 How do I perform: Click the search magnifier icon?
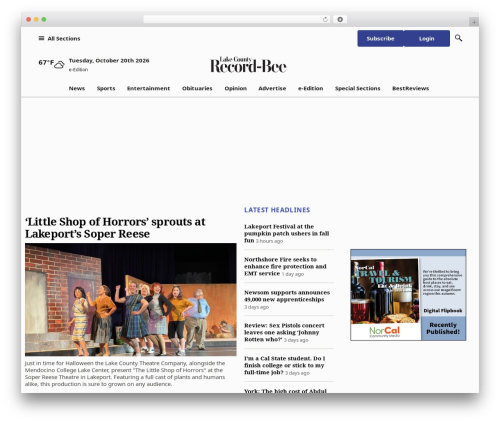[458, 38]
